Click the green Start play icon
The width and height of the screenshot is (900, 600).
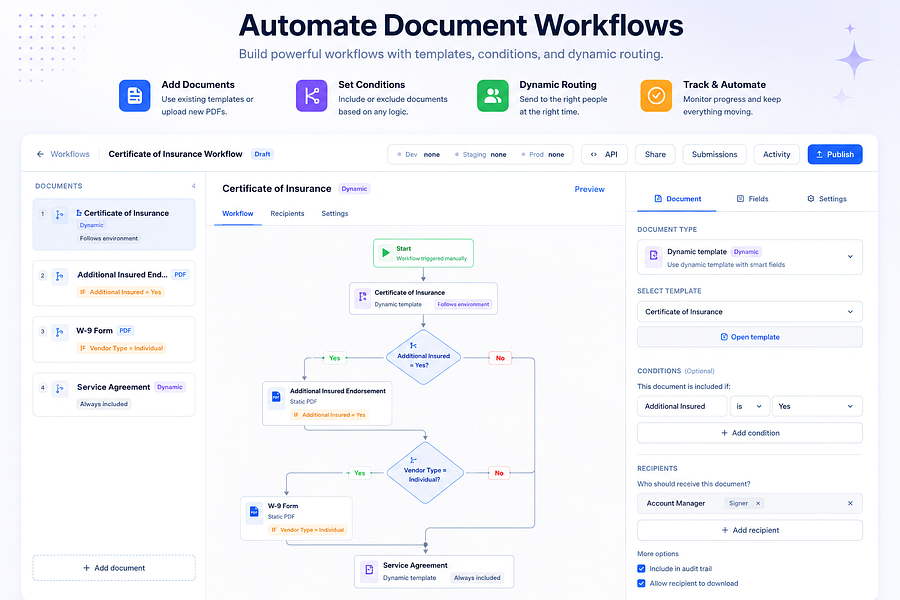pyautogui.click(x=386, y=253)
